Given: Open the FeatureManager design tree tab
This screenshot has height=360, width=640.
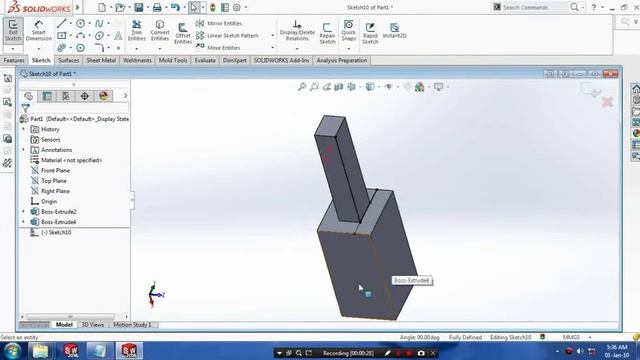Looking at the screenshot, I should (29, 96).
